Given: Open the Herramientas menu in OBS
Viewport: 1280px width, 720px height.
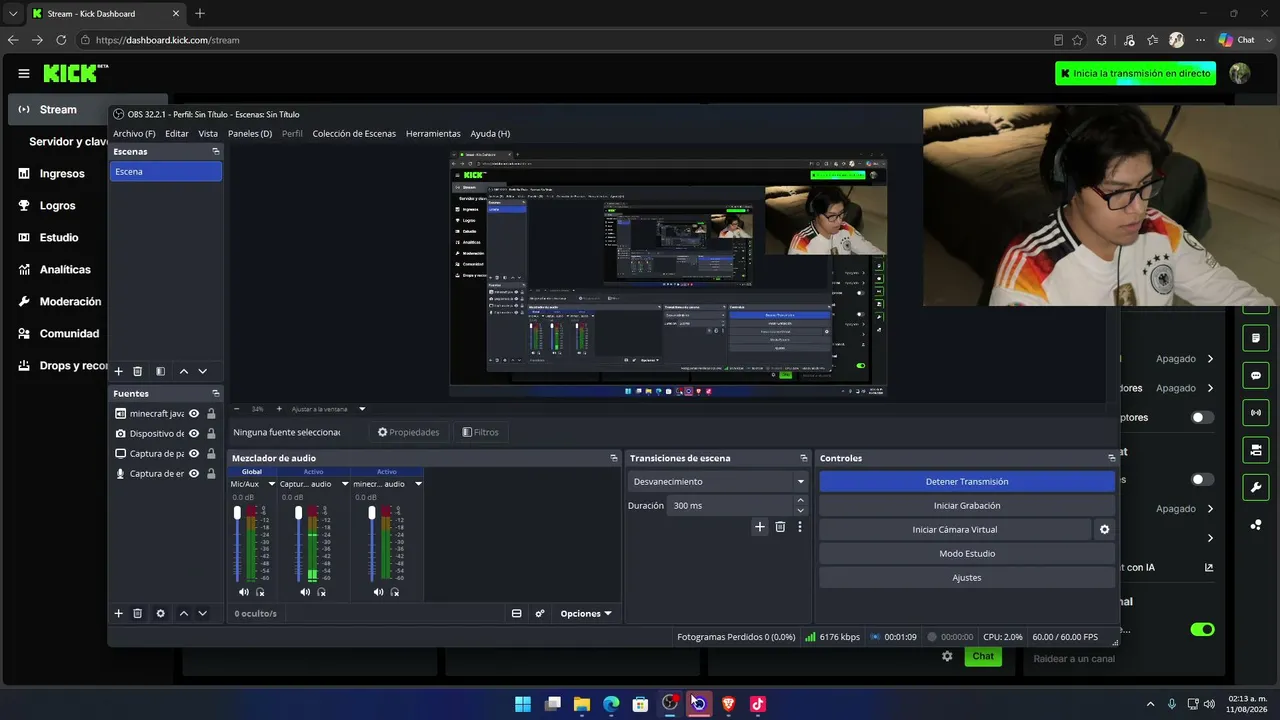Looking at the screenshot, I should [433, 134].
